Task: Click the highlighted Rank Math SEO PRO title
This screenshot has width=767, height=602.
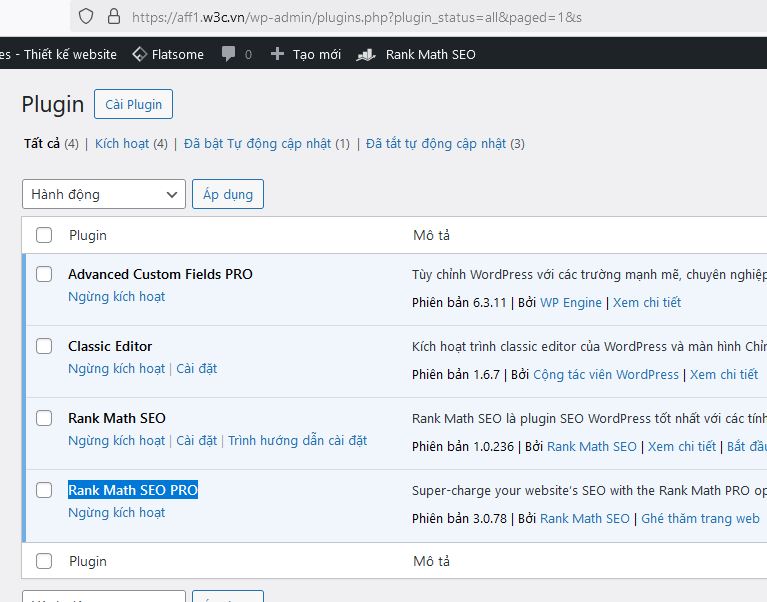Action: tap(133, 490)
